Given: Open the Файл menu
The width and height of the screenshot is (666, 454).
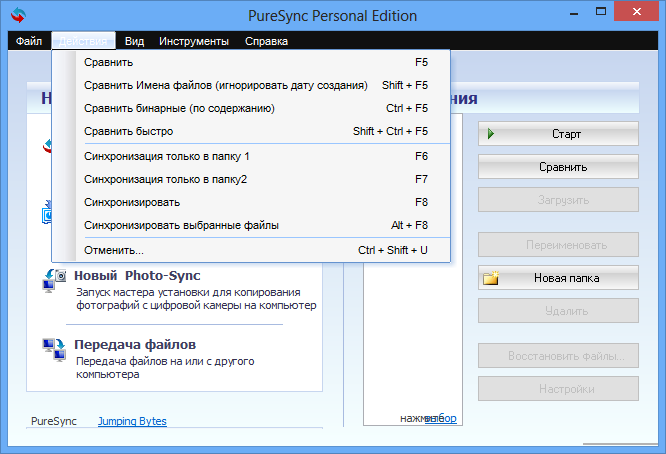Looking at the screenshot, I should point(29,41).
